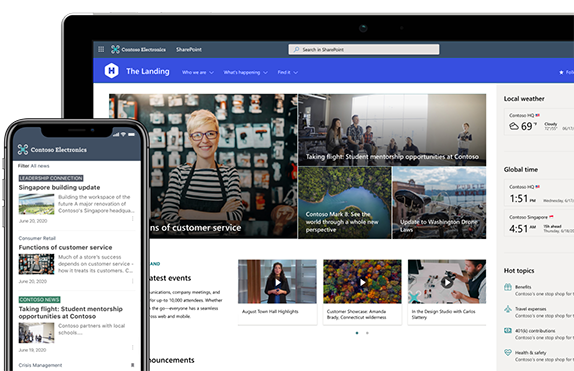Expand the What's happening menu
Viewport: 574px width, 371px height.
245,73
